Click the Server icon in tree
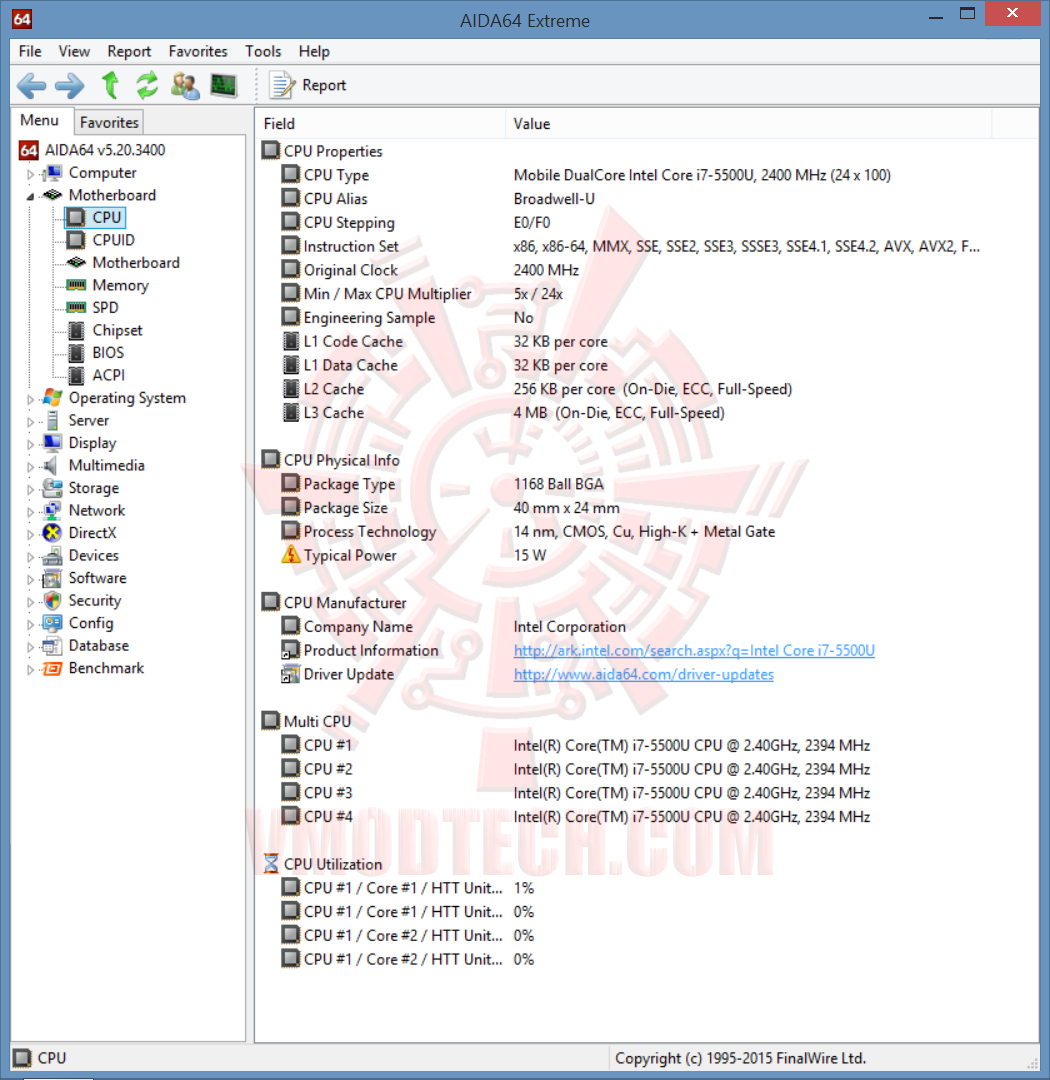 tap(52, 420)
